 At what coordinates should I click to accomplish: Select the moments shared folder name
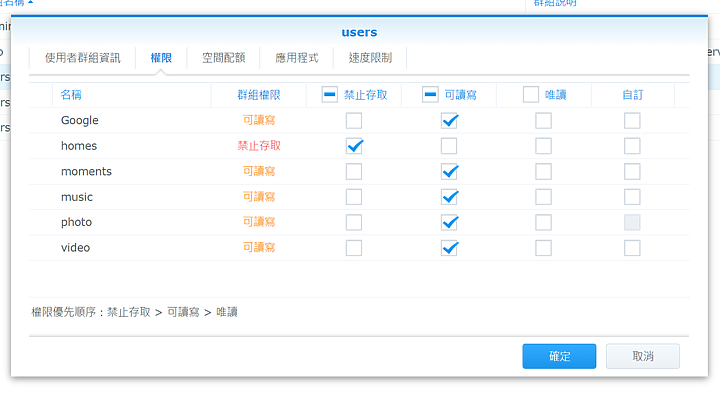[86, 171]
